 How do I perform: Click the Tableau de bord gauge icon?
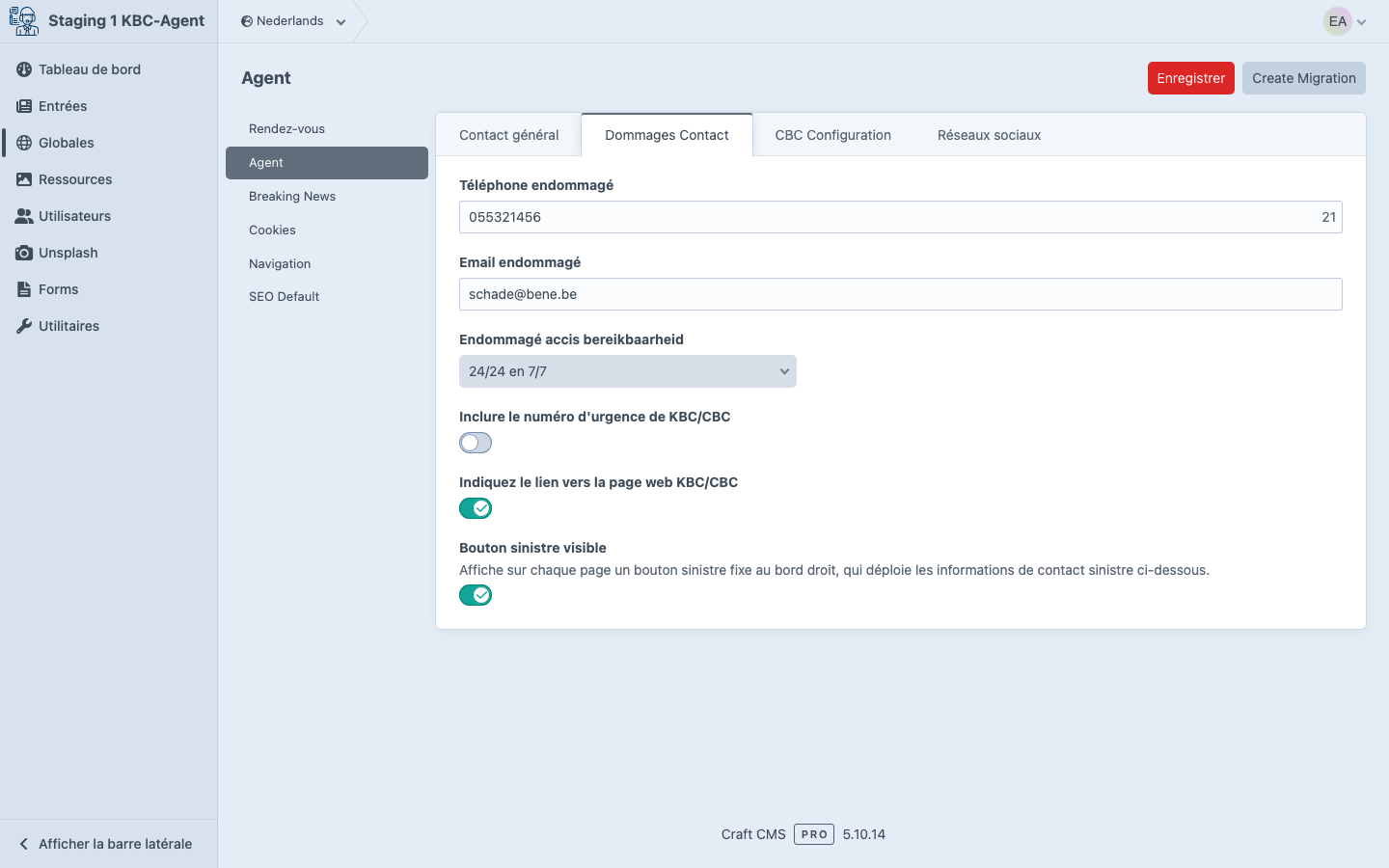[24, 69]
